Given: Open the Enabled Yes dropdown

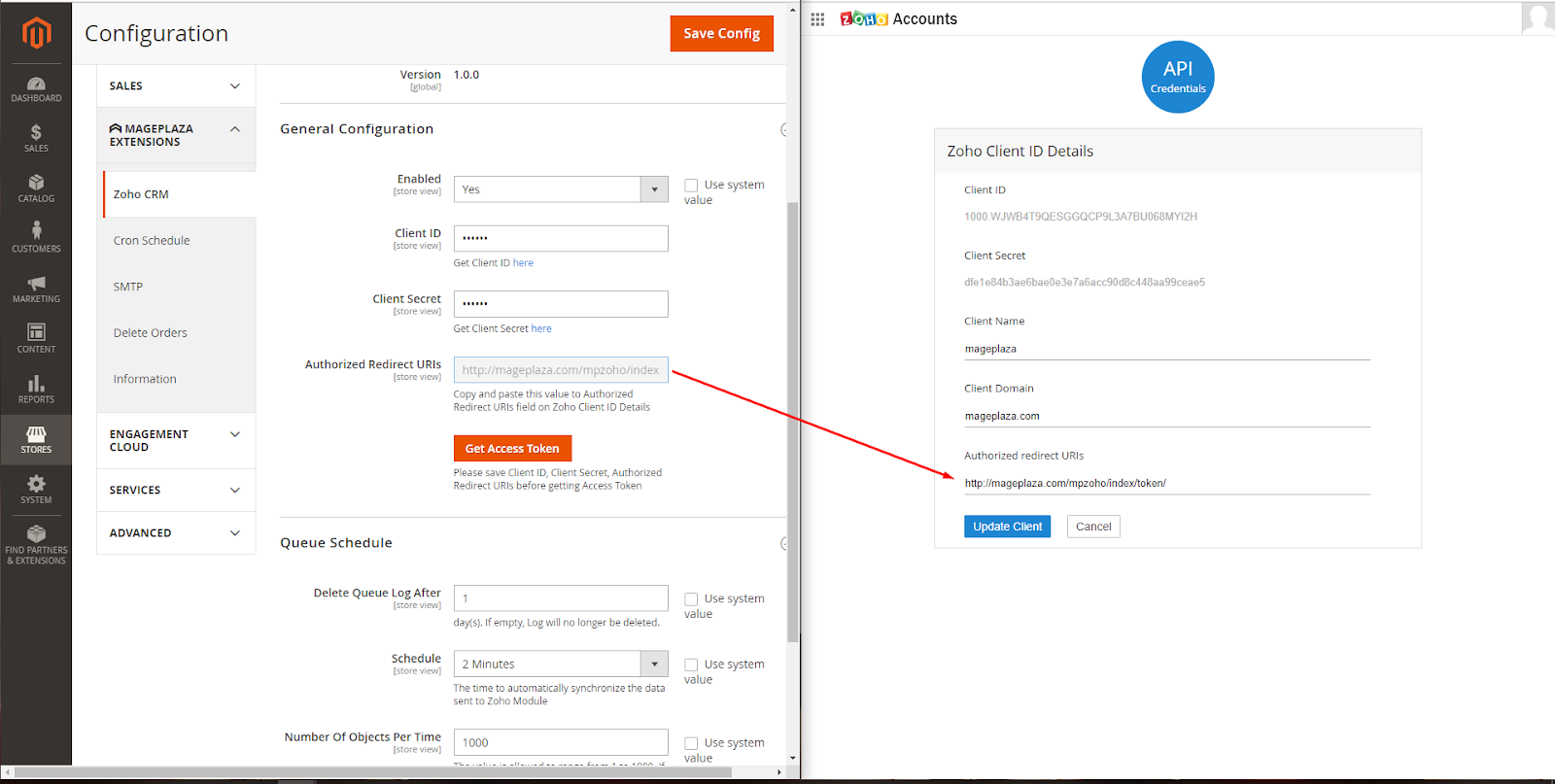Looking at the screenshot, I should (561, 189).
